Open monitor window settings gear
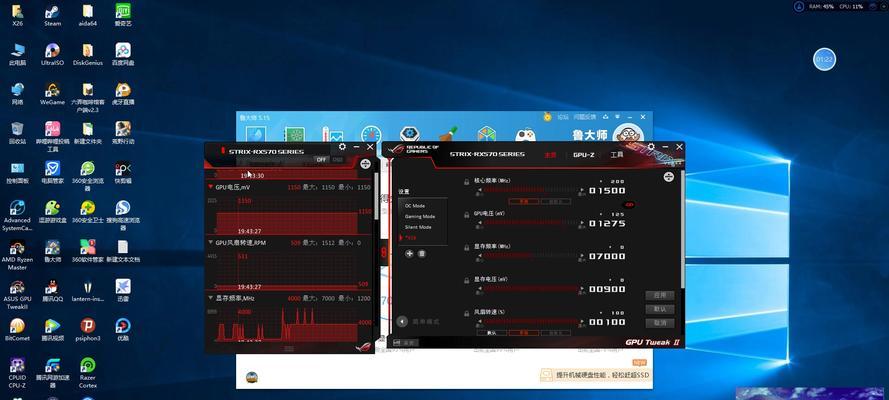Screen dimensions: 889x400 click(342, 147)
